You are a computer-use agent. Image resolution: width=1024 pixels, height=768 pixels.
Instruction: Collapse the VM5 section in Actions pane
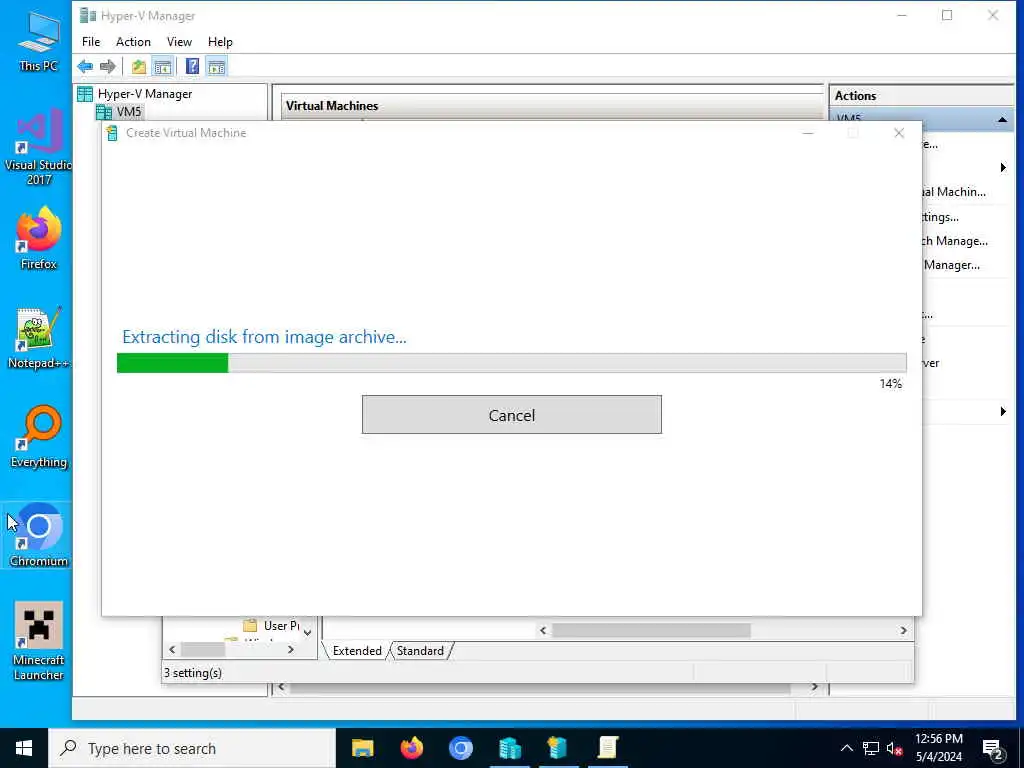tap(1002, 120)
